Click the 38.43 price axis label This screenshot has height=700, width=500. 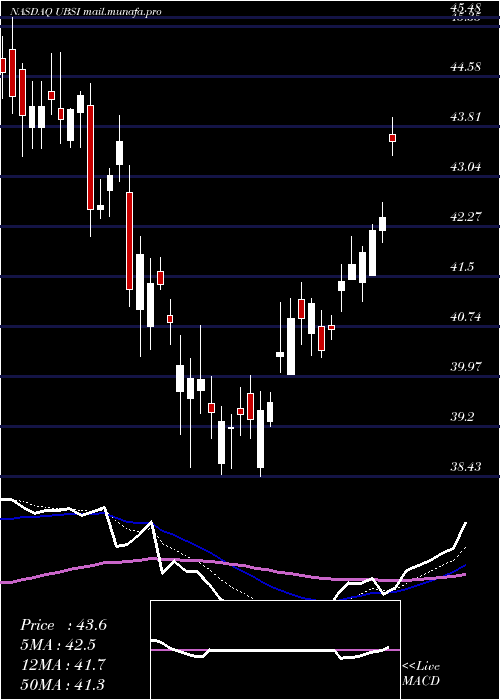[x=466, y=467]
